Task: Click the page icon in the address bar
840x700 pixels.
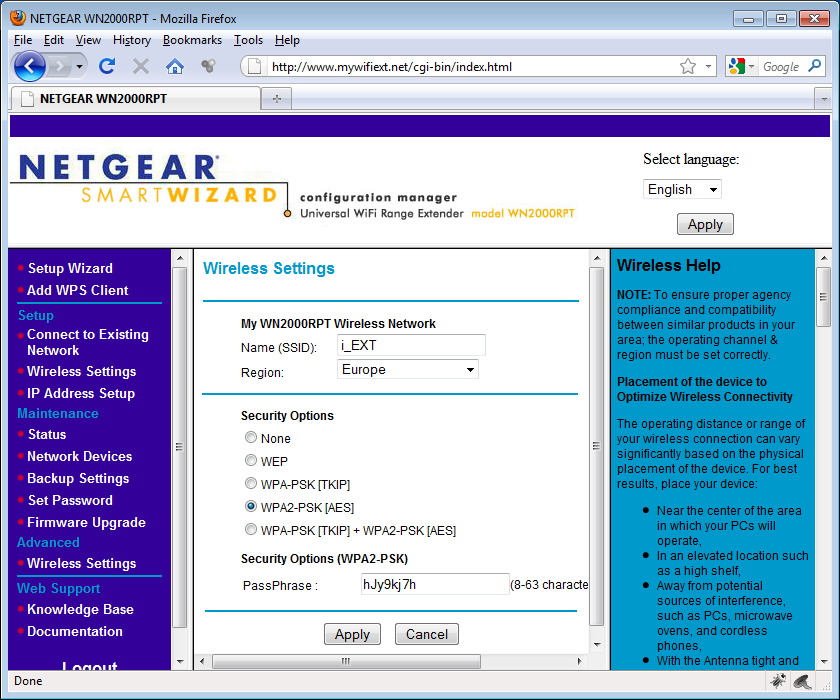Action: [254, 66]
